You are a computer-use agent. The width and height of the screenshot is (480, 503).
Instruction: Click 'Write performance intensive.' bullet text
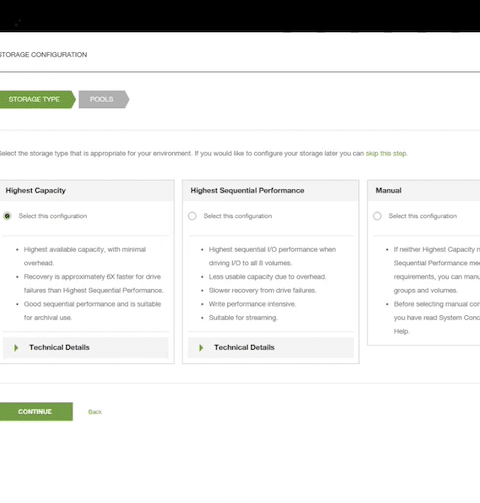point(252,304)
